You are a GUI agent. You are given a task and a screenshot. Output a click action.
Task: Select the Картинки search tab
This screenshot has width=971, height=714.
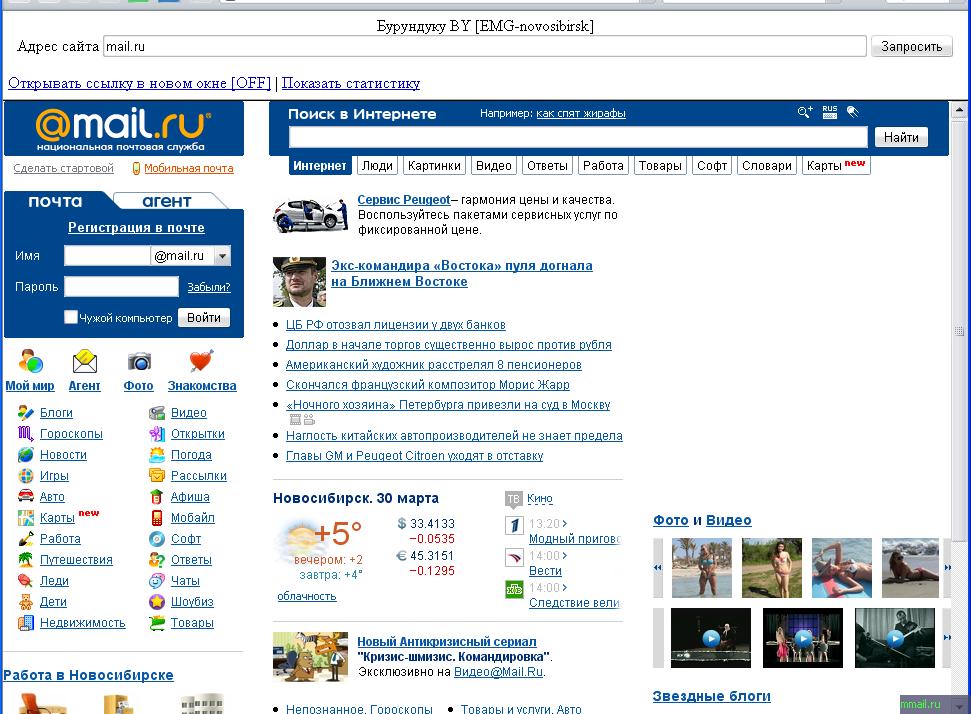pyautogui.click(x=434, y=166)
